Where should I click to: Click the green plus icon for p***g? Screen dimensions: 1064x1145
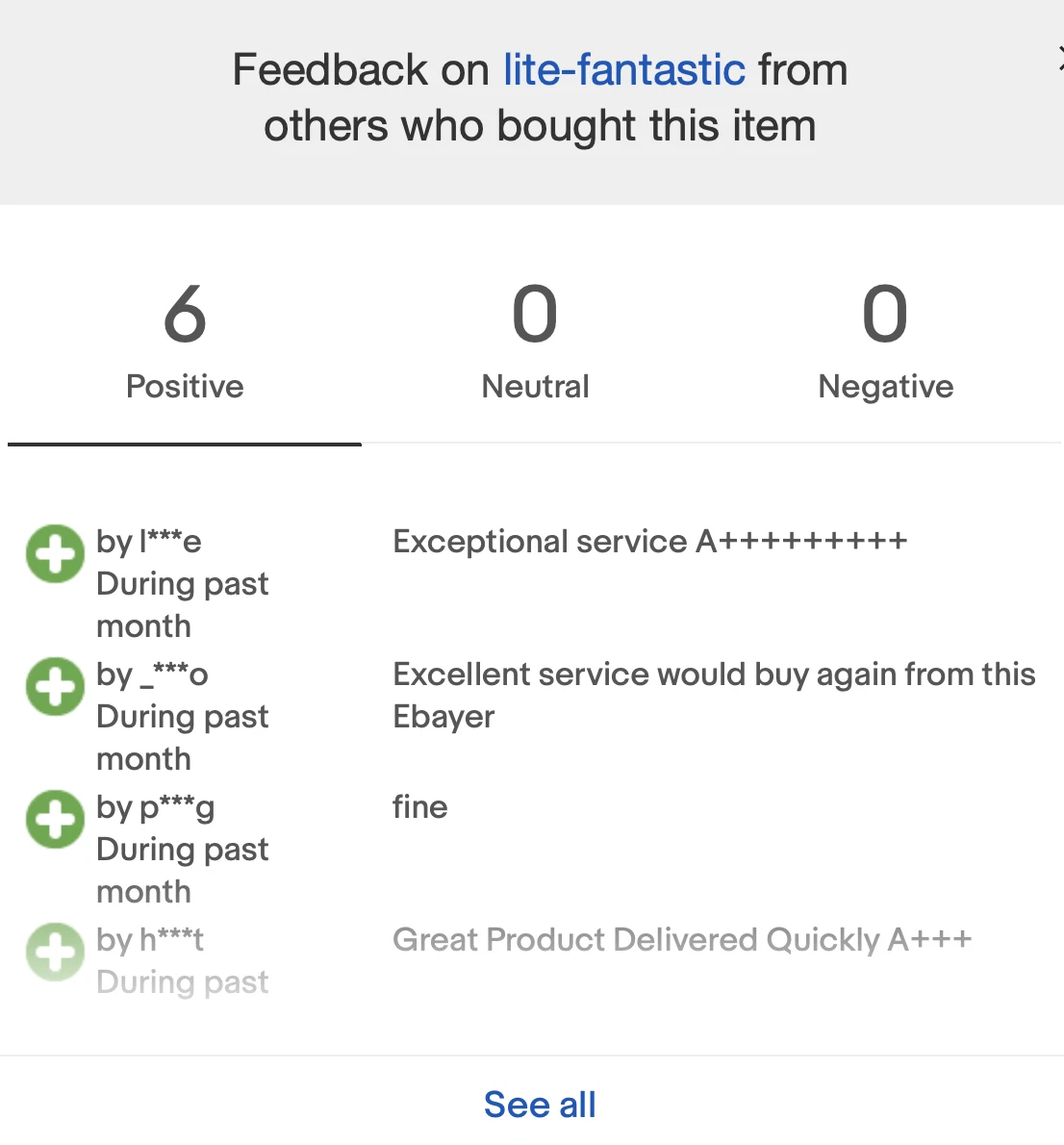(55, 820)
